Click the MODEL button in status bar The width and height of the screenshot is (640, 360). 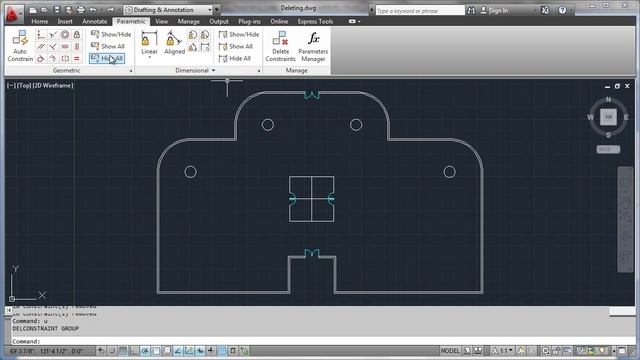[450, 351]
